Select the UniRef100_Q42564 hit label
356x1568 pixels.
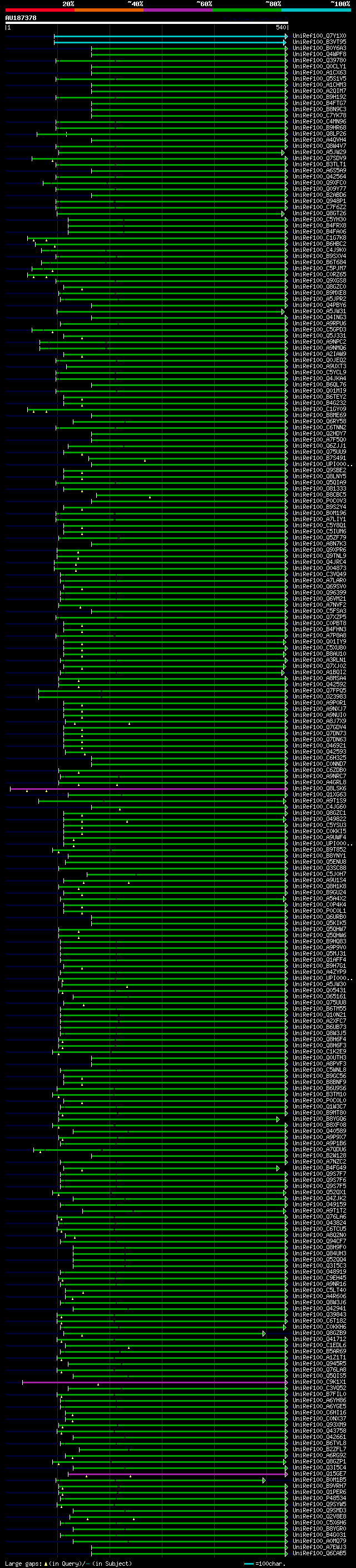319,176
